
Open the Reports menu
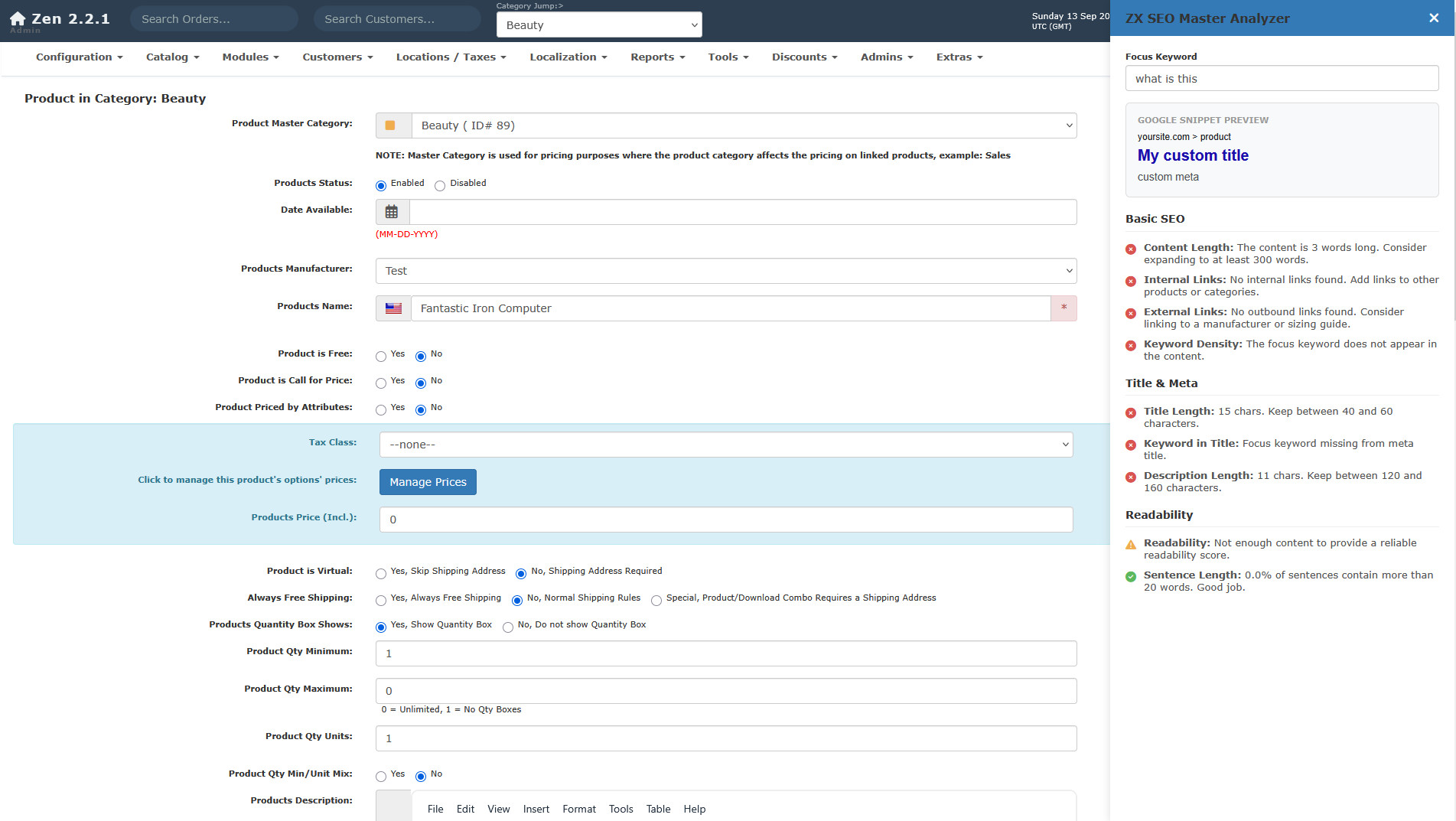[657, 57]
